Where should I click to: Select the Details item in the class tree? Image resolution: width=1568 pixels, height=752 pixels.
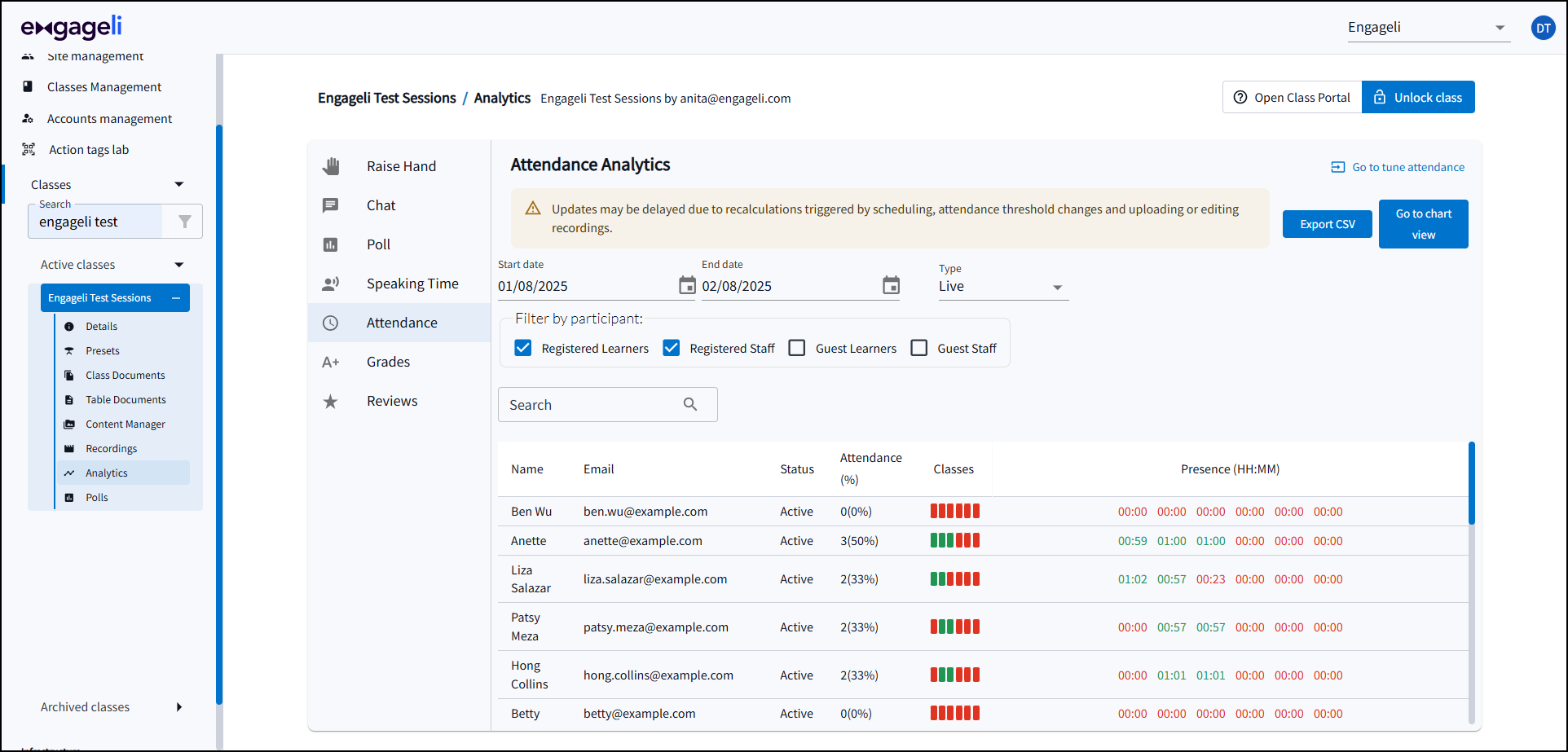pos(123,326)
